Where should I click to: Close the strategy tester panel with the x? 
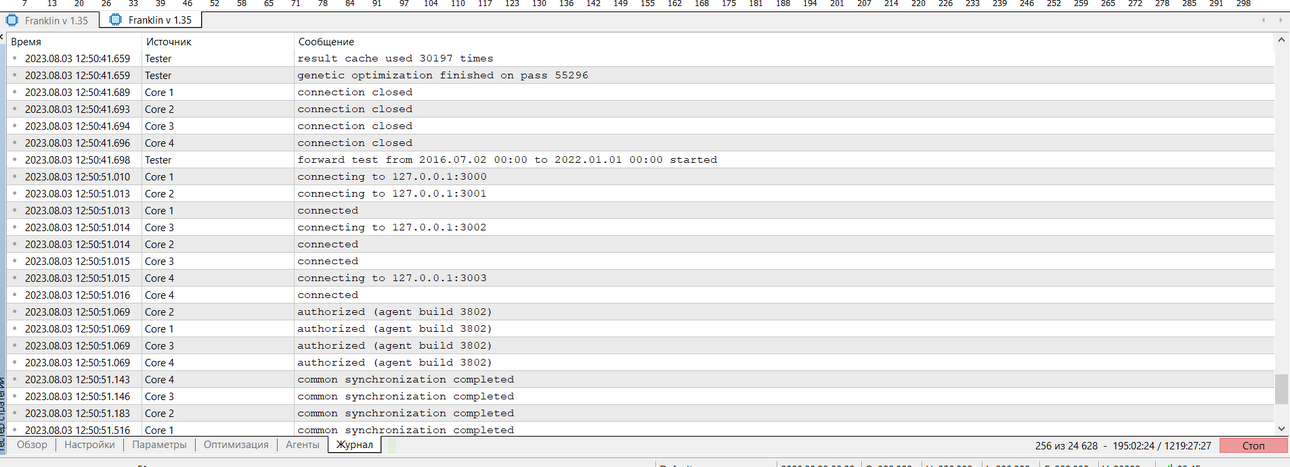pyautogui.click(x=3, y=38)
